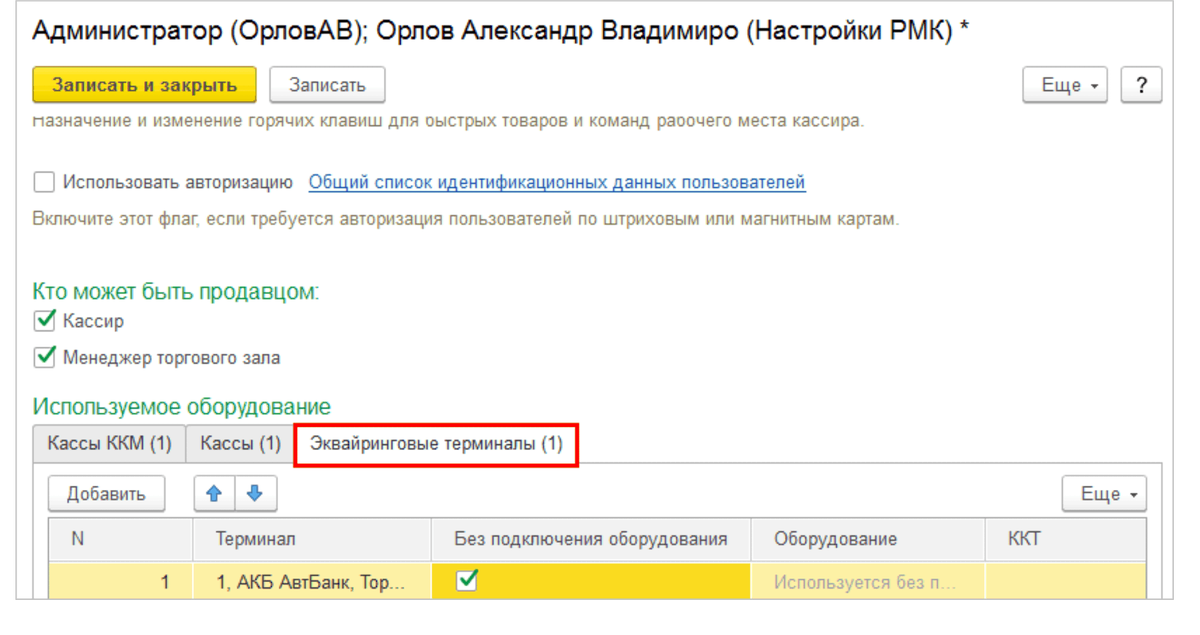The height and width of the screenshot is (635, 1200).
Task: Click the Записать и закрыть button
Action: [x=143, y=85]
